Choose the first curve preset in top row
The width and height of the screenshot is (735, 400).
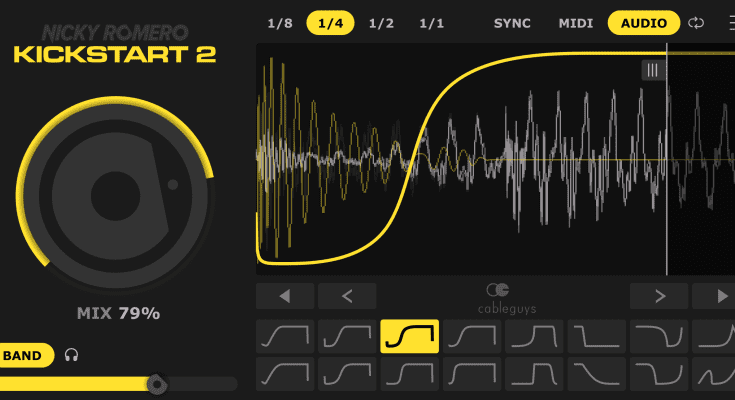[285, 337]
